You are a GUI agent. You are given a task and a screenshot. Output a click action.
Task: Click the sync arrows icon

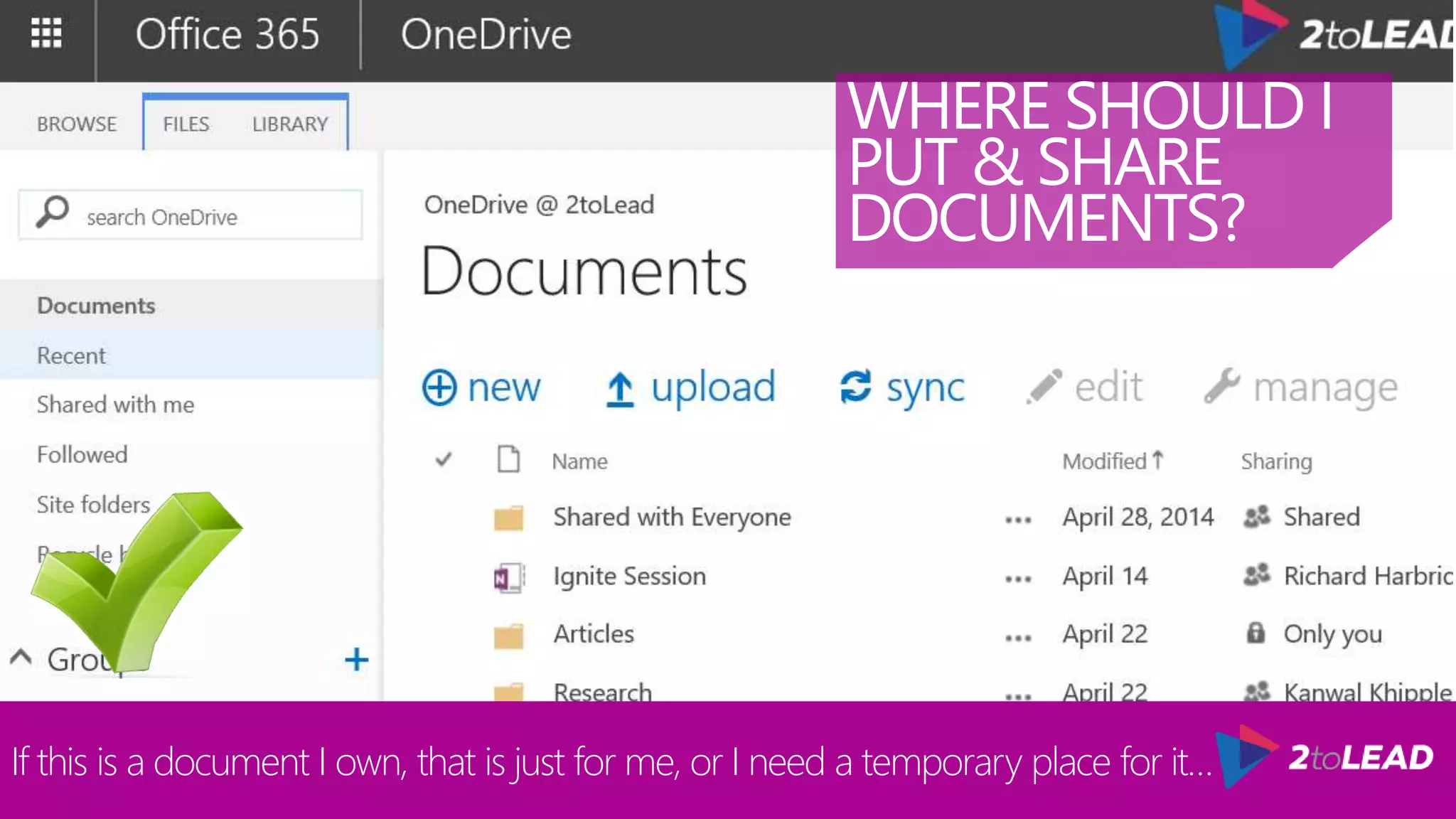[x=855, y=387]
